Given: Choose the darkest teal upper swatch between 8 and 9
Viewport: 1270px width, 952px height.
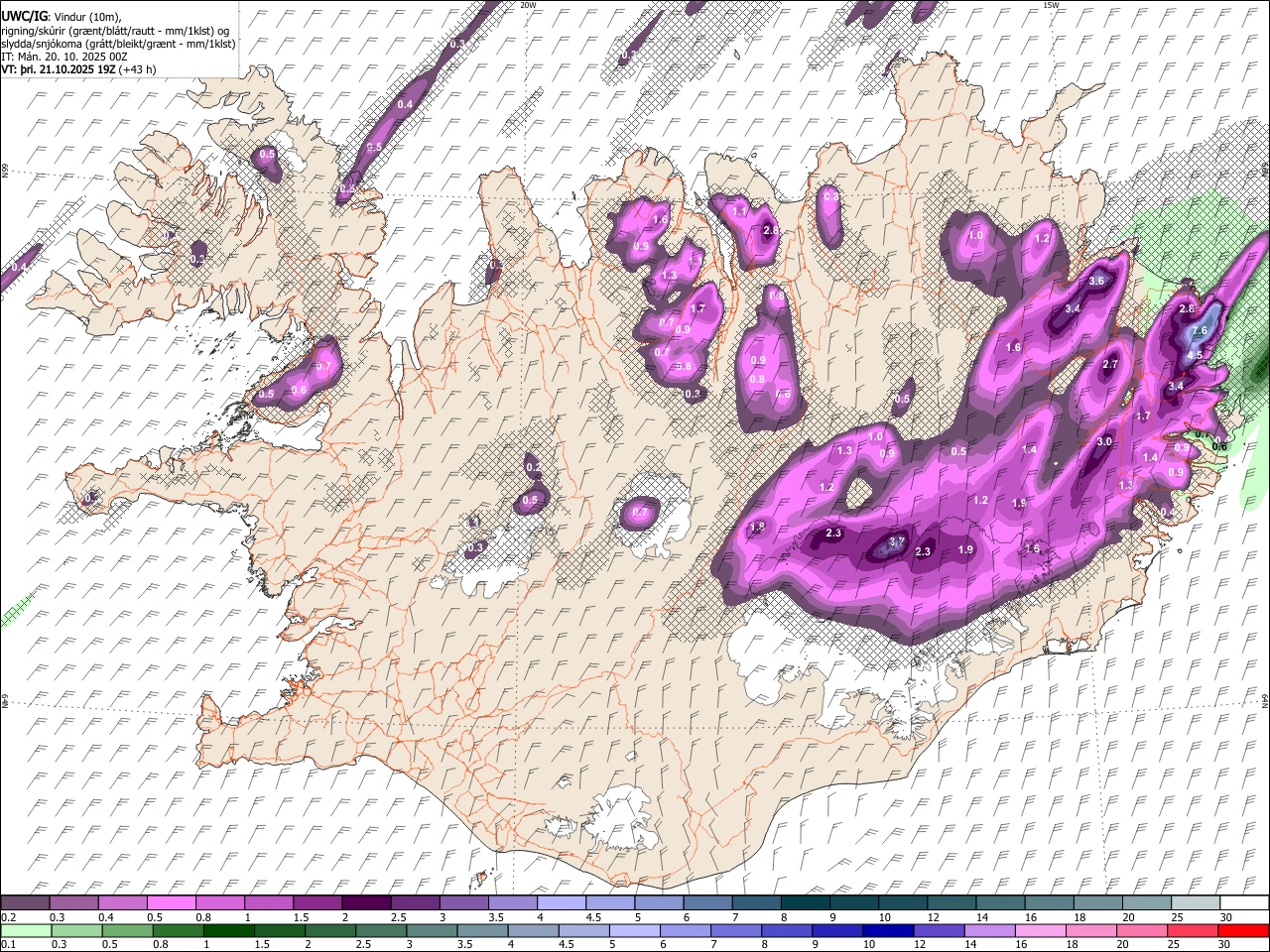Looking at the screenshot, I should pos(806,902).
